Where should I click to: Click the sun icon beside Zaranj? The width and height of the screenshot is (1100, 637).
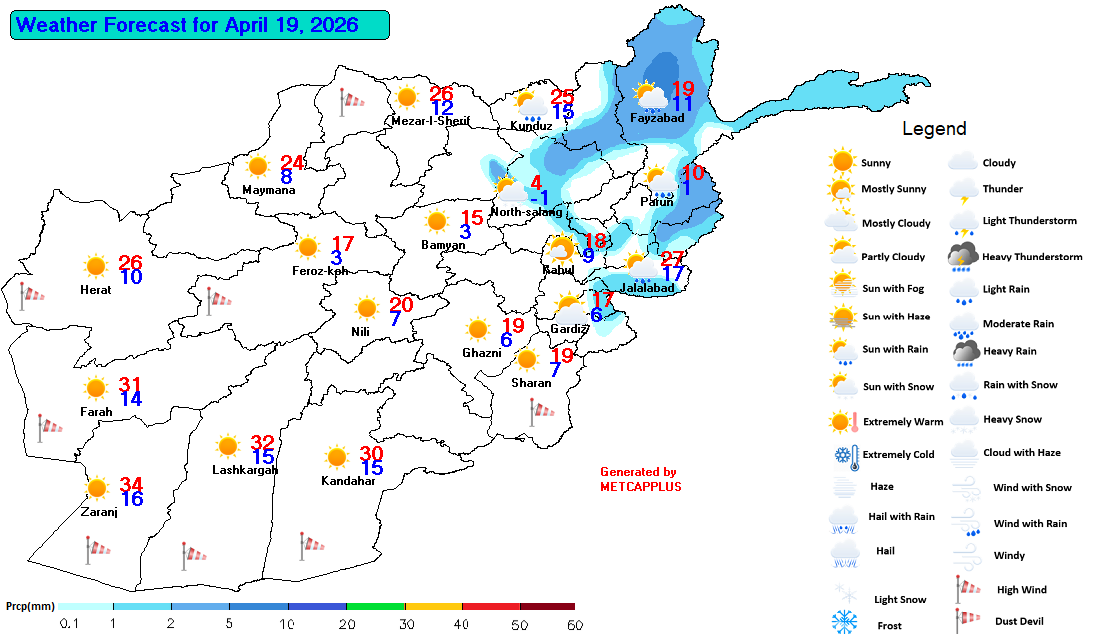(97, 489)
